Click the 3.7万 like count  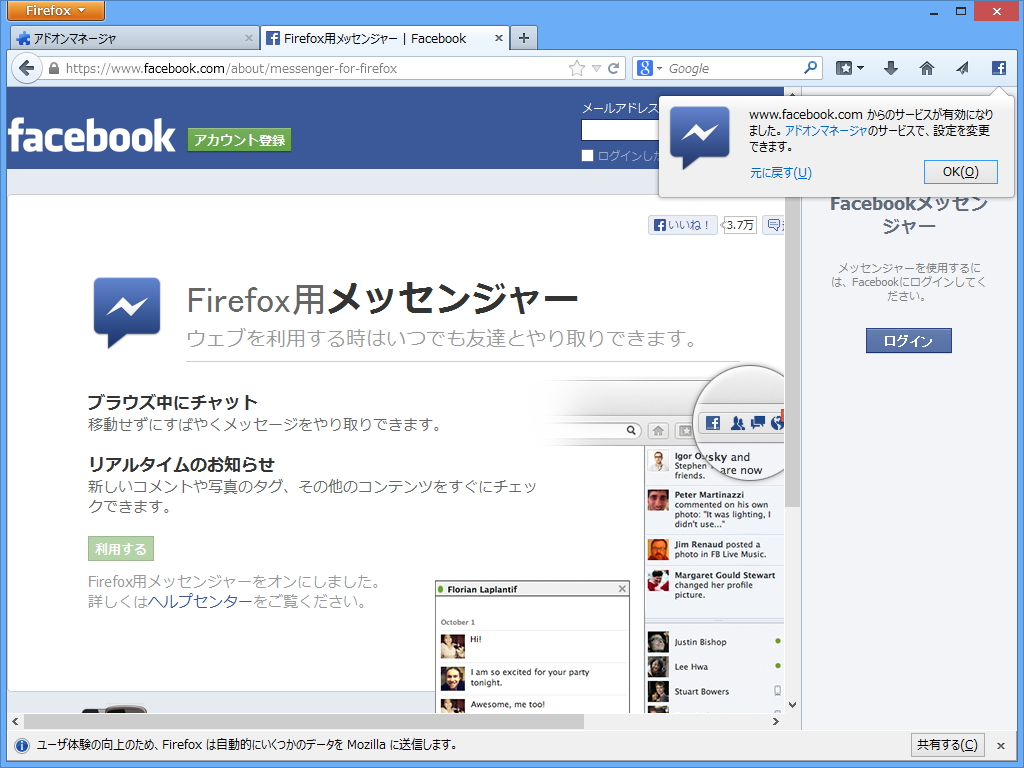coord(740,225)
